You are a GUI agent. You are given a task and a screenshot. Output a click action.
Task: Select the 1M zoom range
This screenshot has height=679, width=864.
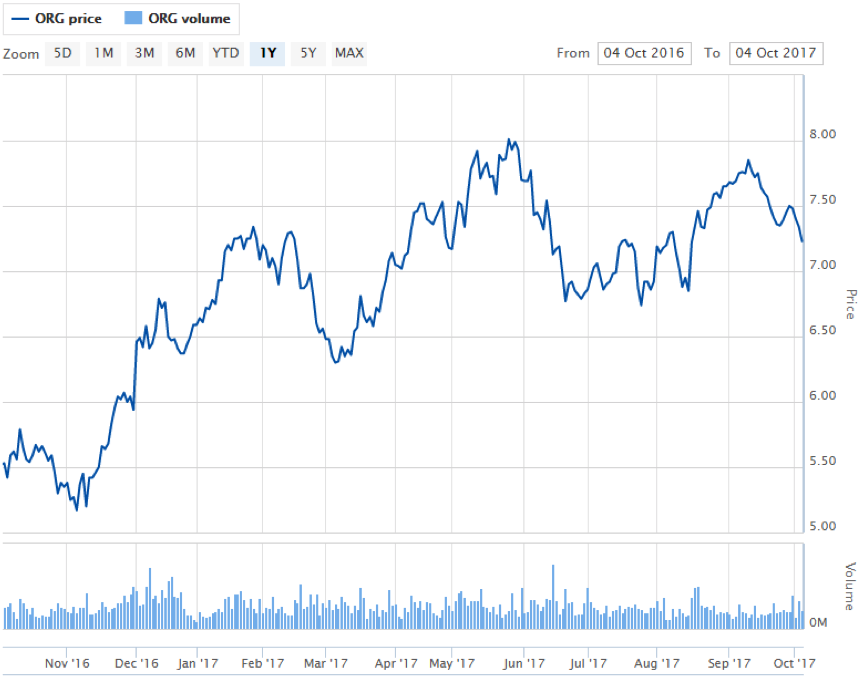(x=103, y=53)
